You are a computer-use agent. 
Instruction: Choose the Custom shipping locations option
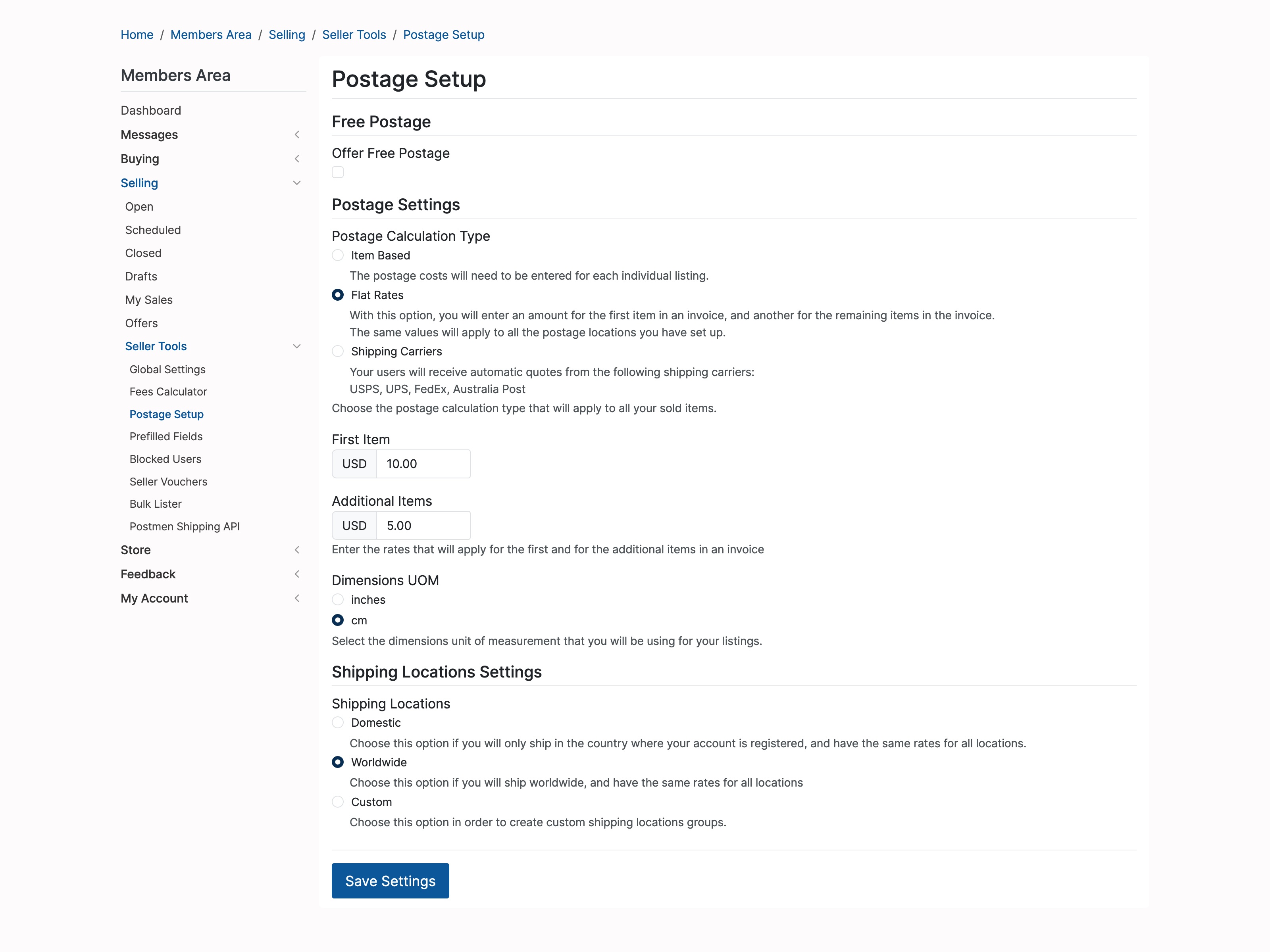[x=338, y=802]
